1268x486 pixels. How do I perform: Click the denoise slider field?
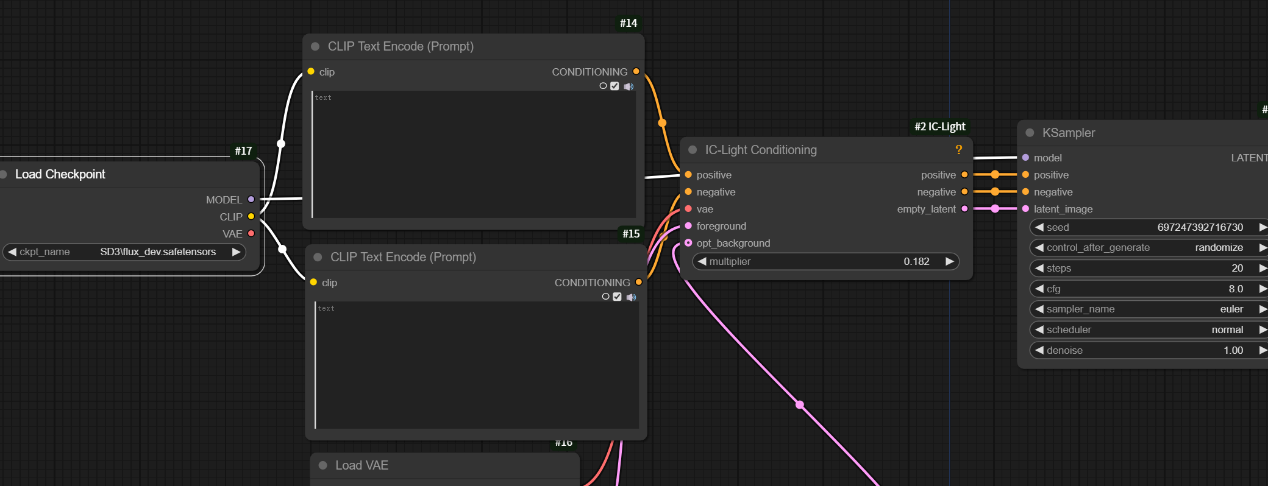tap(1148, 351)
